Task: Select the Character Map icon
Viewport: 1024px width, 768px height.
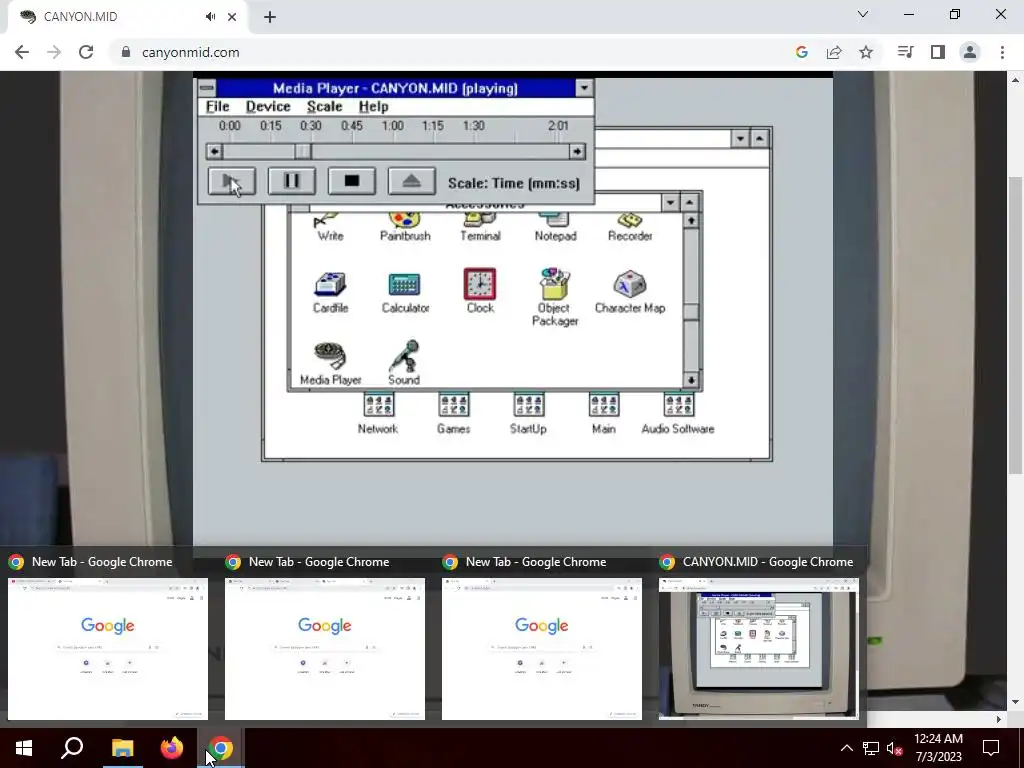Action: [x=630, y=291]
